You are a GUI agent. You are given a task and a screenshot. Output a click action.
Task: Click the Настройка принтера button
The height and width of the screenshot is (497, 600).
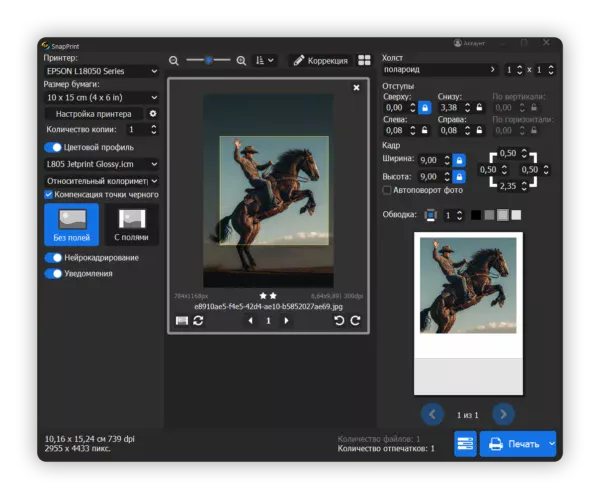(94, 114)
